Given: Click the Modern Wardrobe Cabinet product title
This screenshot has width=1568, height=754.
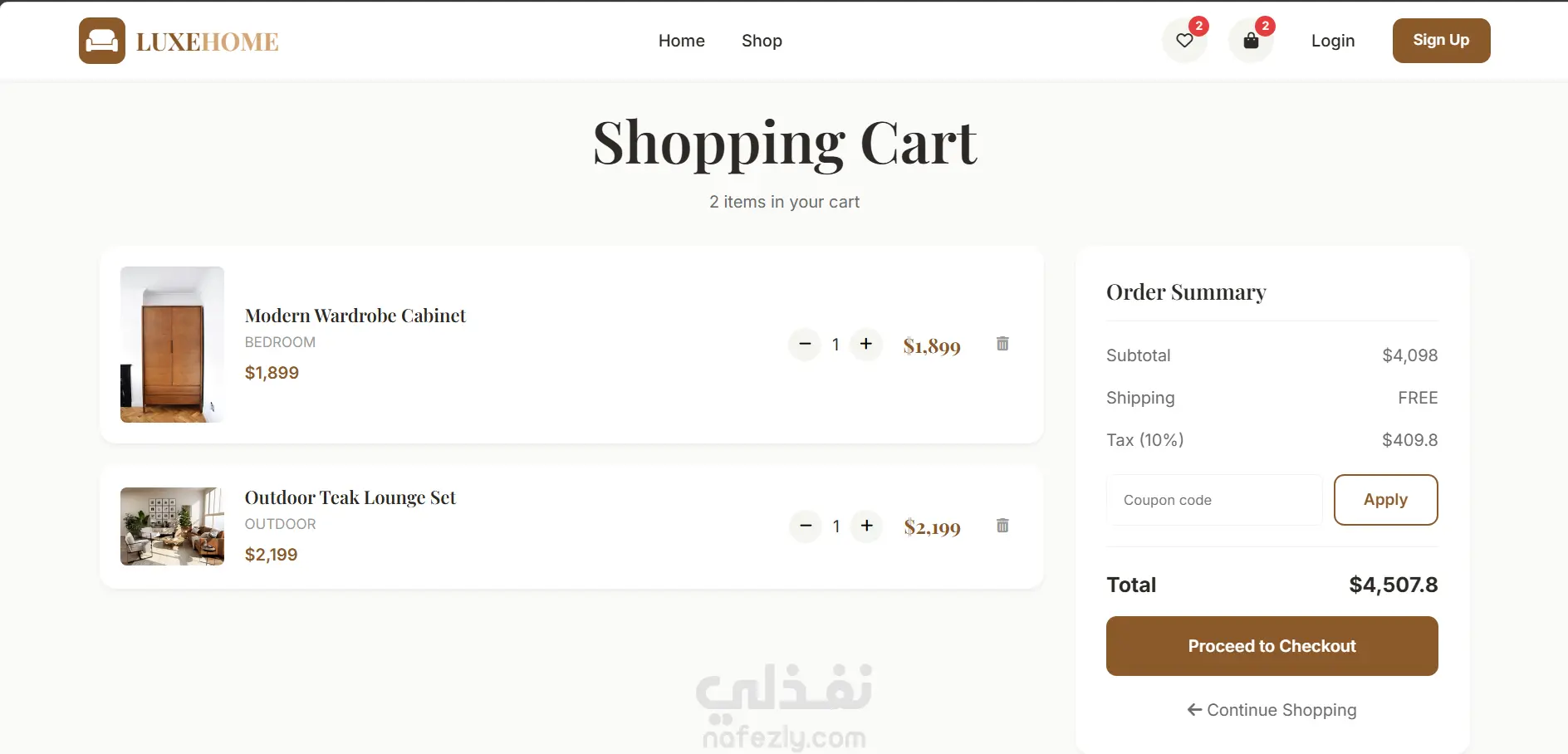Looking at the screenshot, I should (355, 316).
